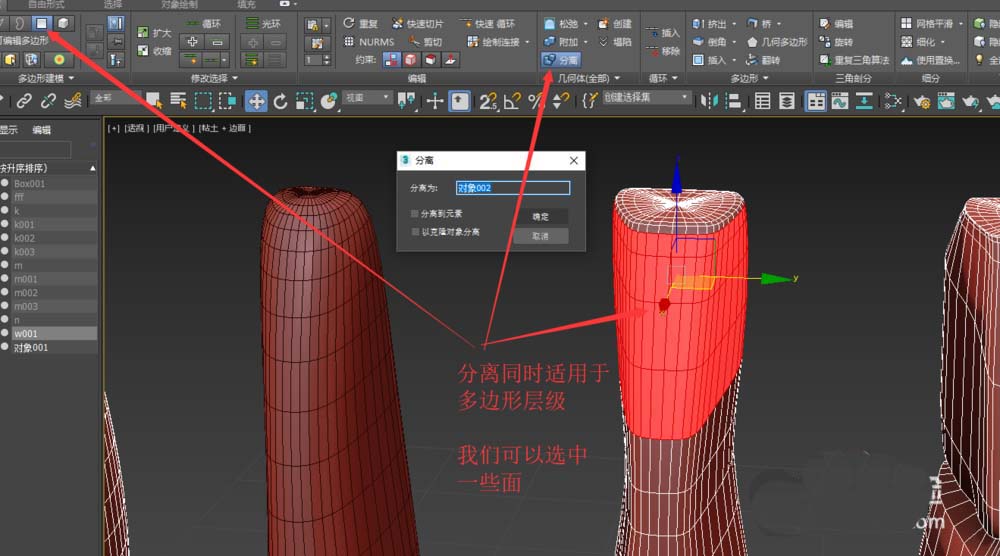
Task: Click the Create (创建) geometry tool
Action: point(615,24)
